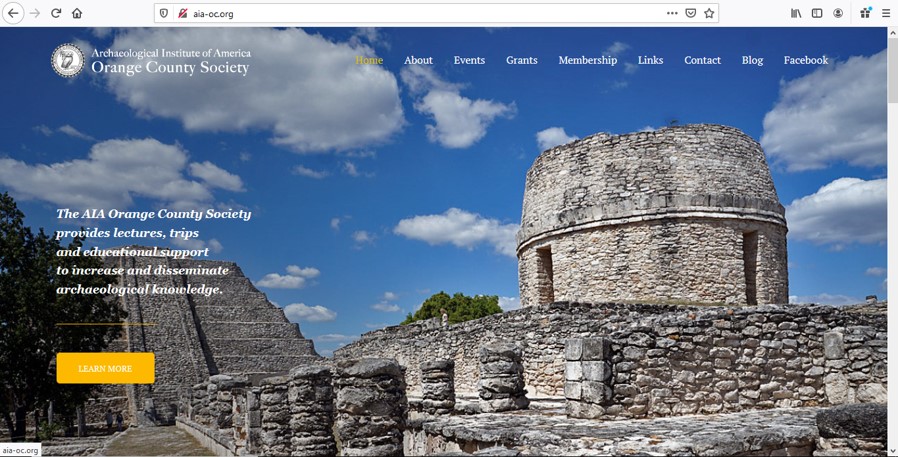
Task: Expand page actions three-dot menu
Action: pos(672,13)
